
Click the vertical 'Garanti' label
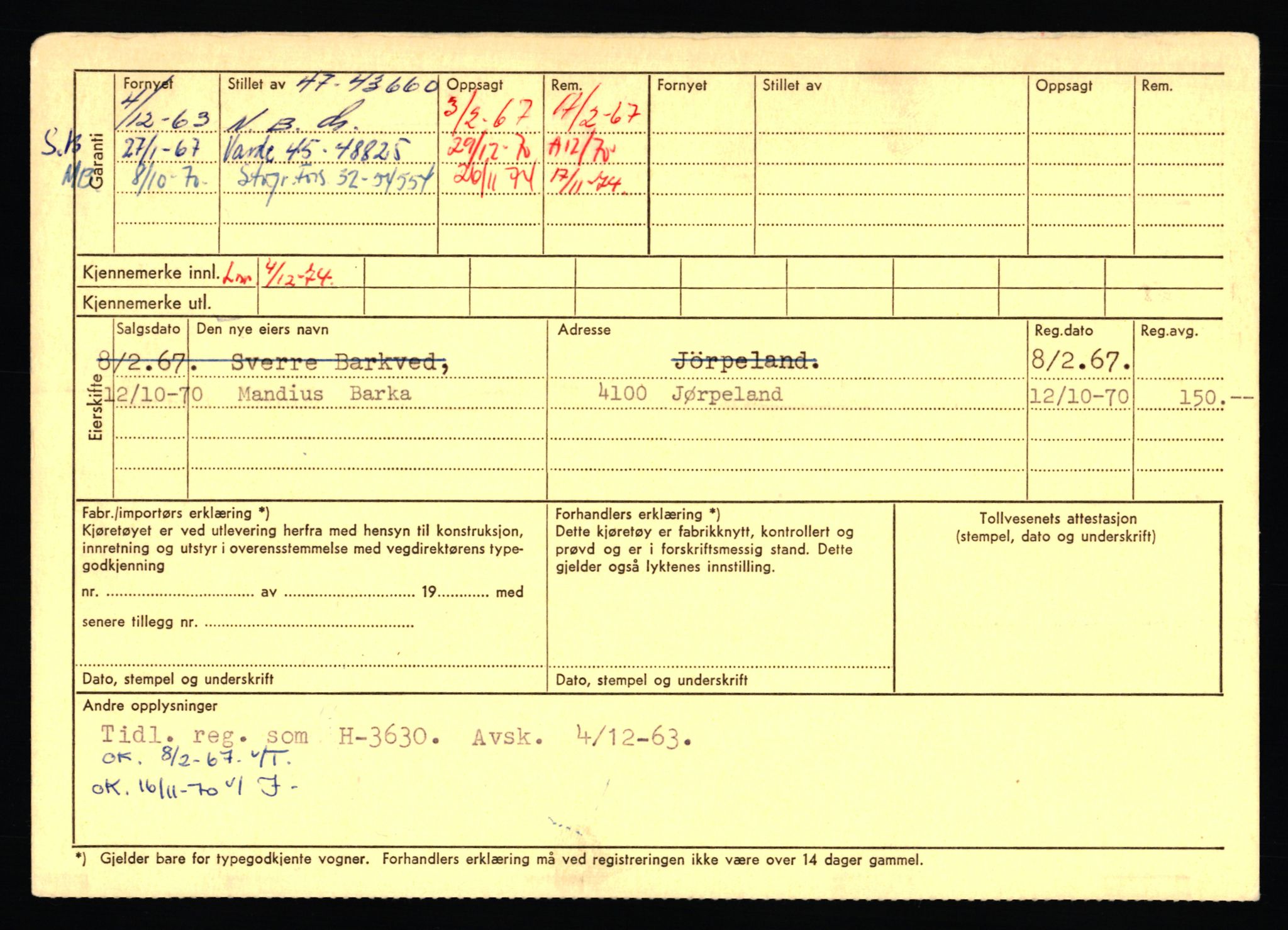pyautogui.click(x=96, y=160)
